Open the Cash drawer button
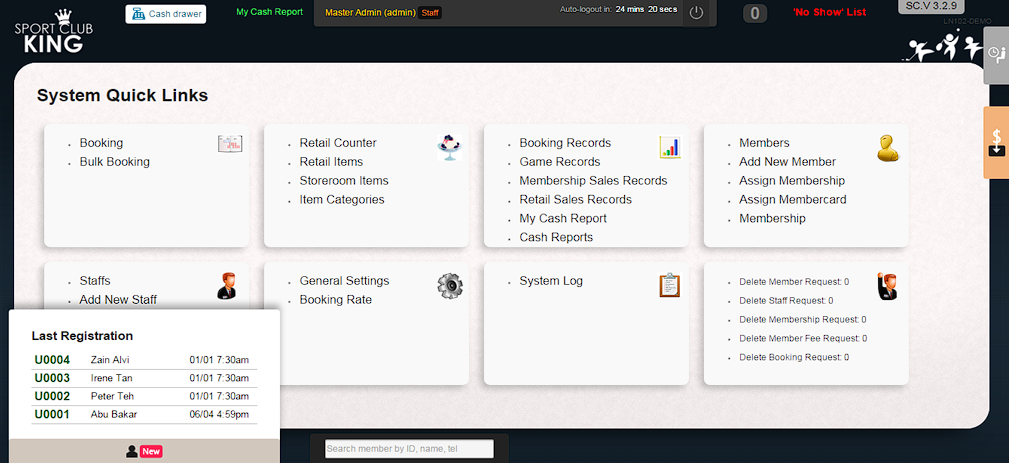Image resolution: width=1009 pixels, height=463 pixels. 166,14
